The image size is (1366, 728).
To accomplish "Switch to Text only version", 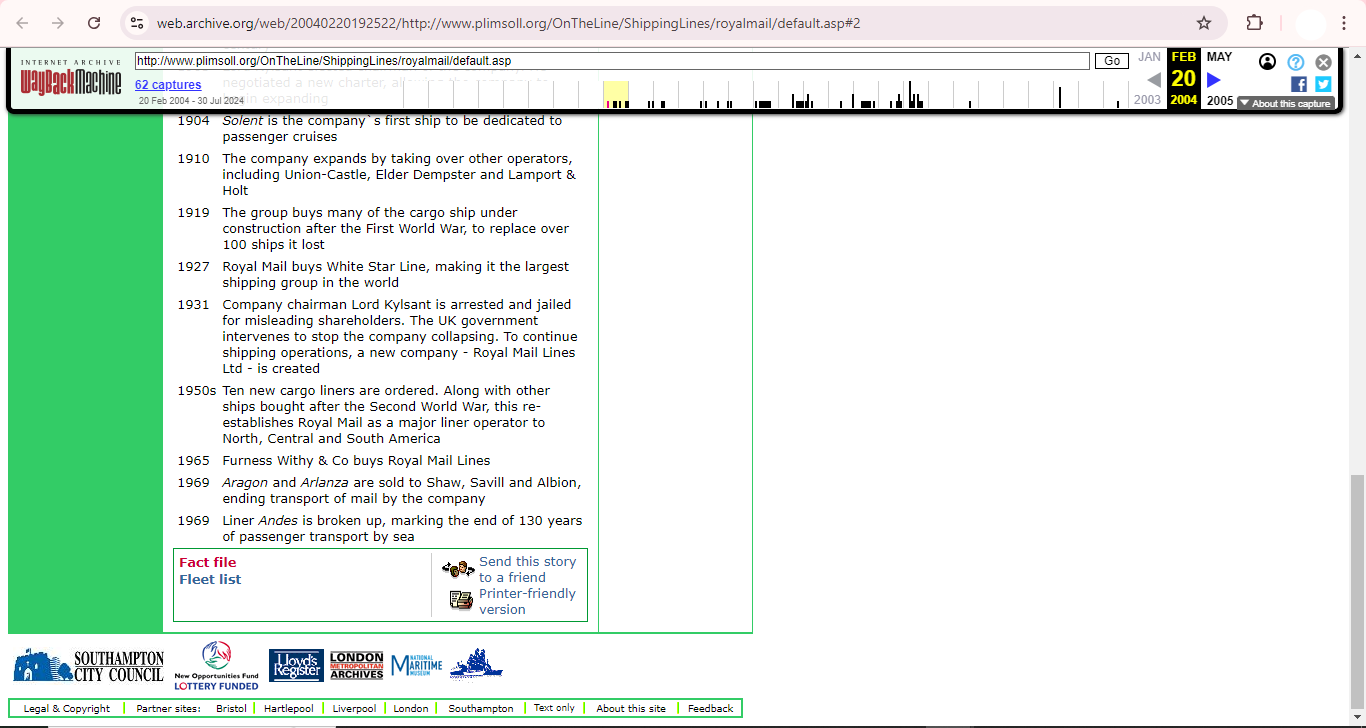I will pyautogui.click(x=554, y=708).
